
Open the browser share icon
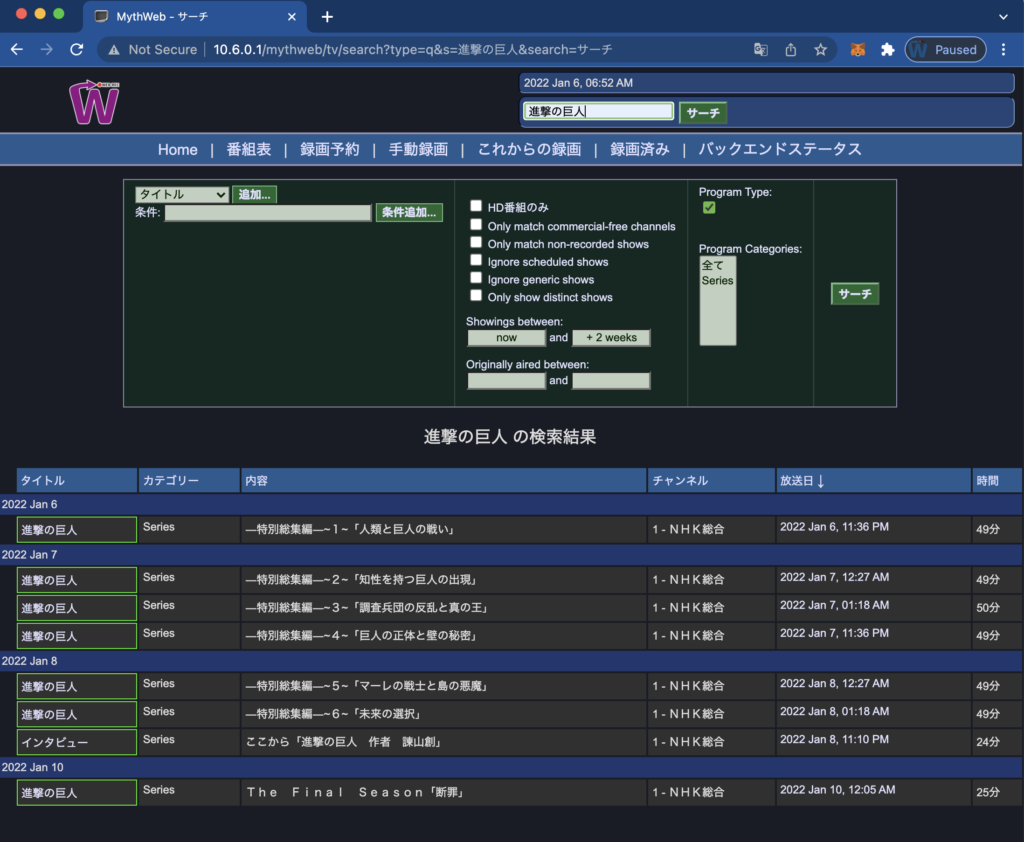(x=791, y=49)
